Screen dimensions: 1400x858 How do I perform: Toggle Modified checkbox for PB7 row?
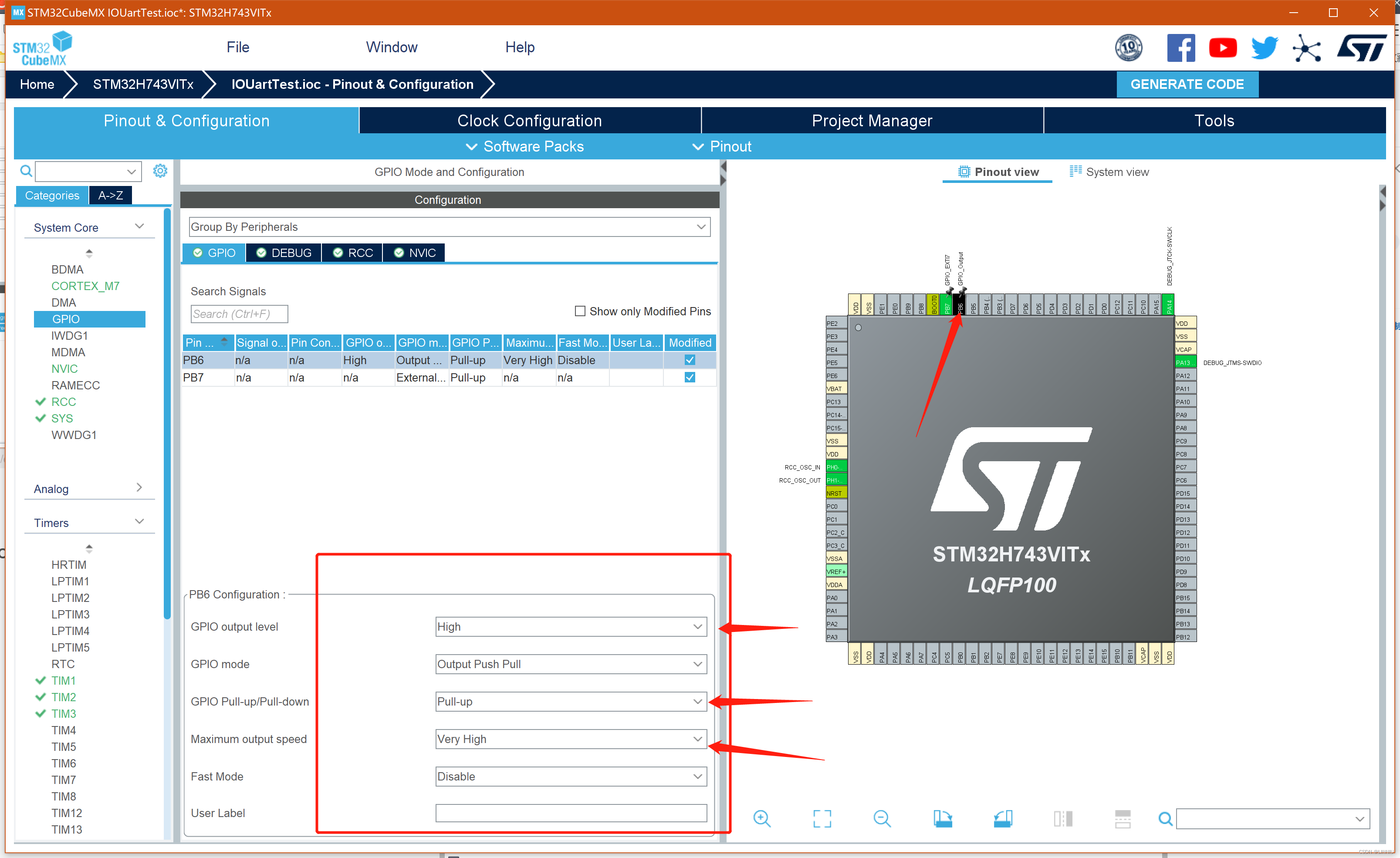click(x=690, y=377)
